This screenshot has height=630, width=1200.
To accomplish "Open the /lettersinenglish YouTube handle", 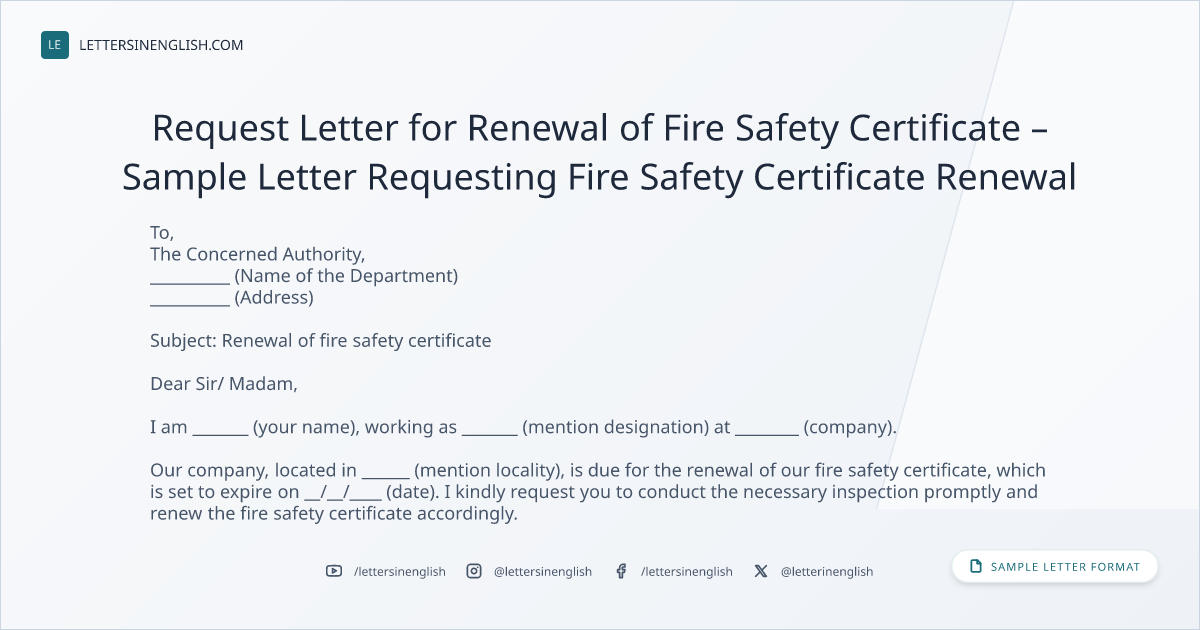I will click(400, 571).
